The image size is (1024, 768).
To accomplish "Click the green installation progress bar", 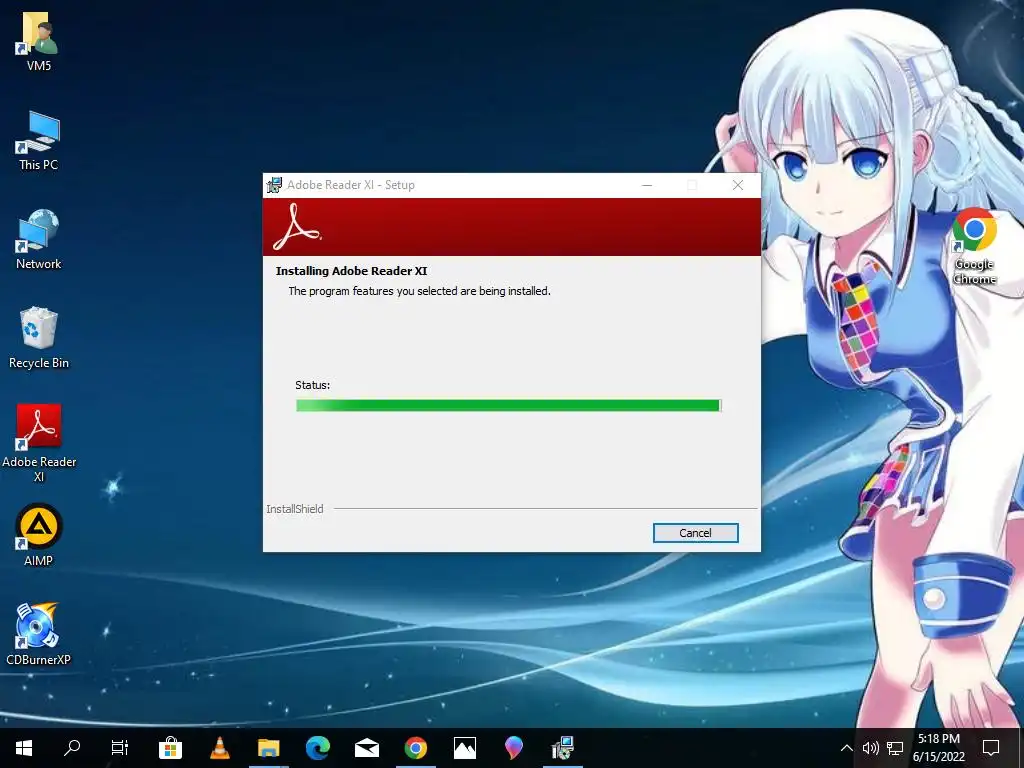I will (508, 406).
